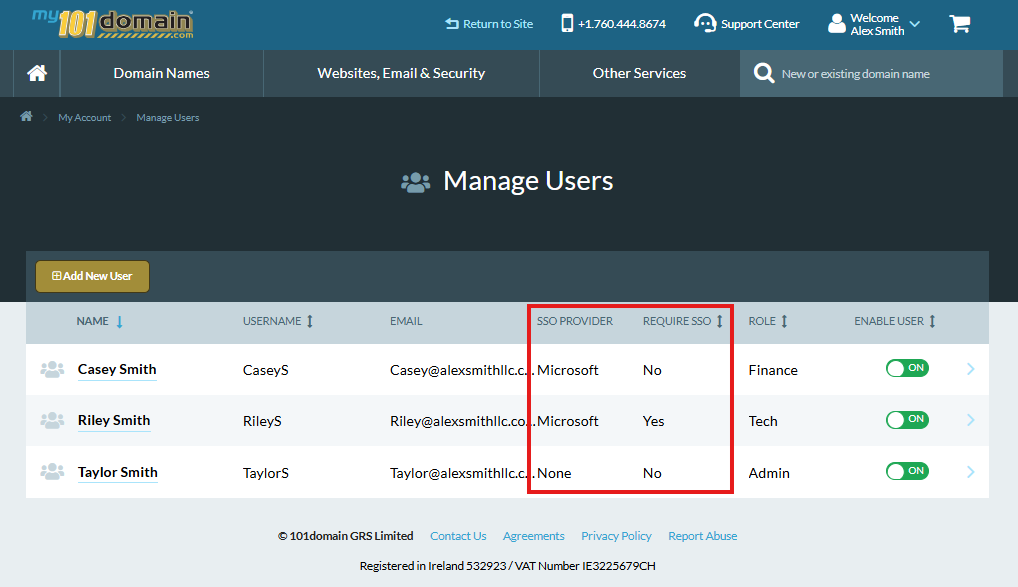Click the Add New User button
Image resolution: width=1018 pixels, height=587 pixels.
pyautogui.click(x=92, y=275)
